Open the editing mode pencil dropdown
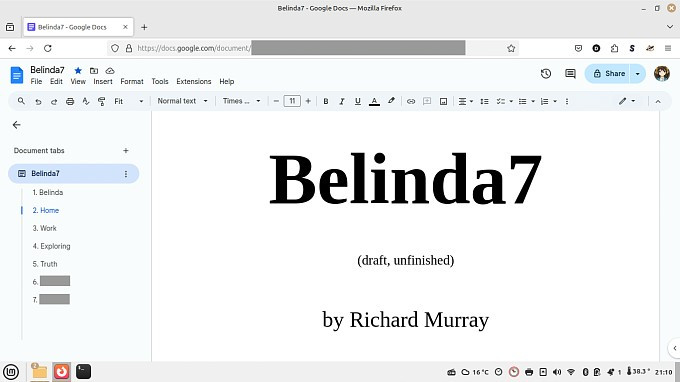This screenshot has height=382, width=680. (x=627, y=101)
